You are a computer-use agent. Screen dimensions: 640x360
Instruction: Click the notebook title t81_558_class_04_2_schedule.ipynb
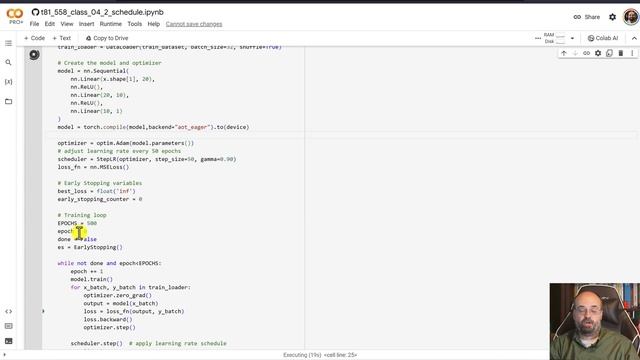(x=102, y=12)
